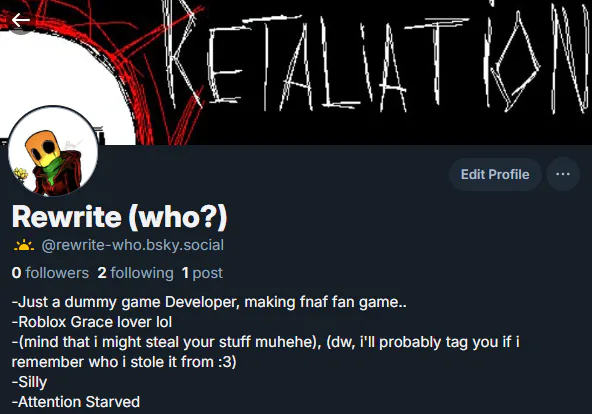This screenshot has height=414, width=592.
Task: Open the 0 followers list
Action: click(x=50, y=273)
